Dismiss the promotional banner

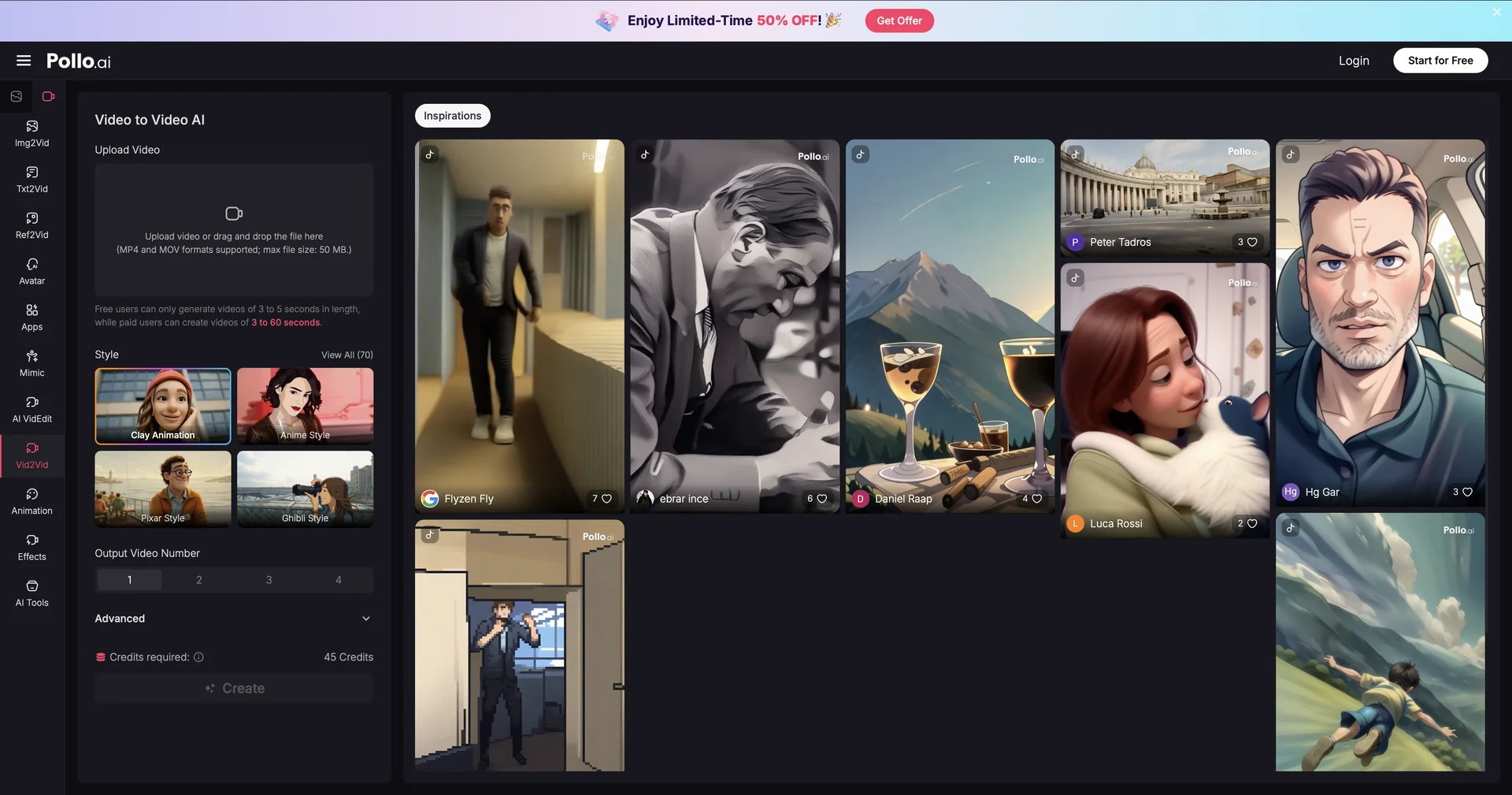click(1497, 12)
